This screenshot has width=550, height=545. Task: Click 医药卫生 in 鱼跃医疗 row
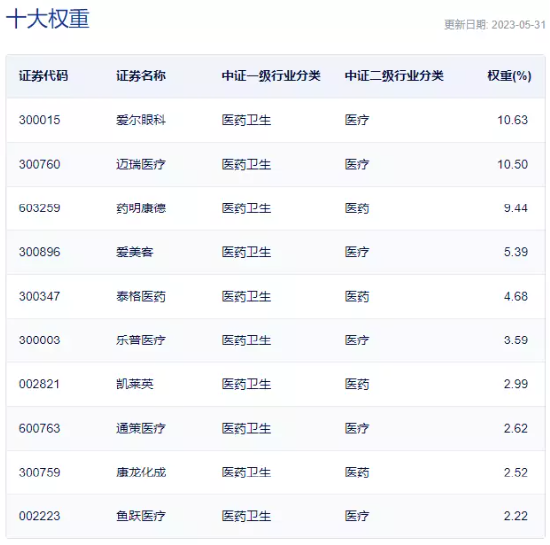[x=246, y=516]
